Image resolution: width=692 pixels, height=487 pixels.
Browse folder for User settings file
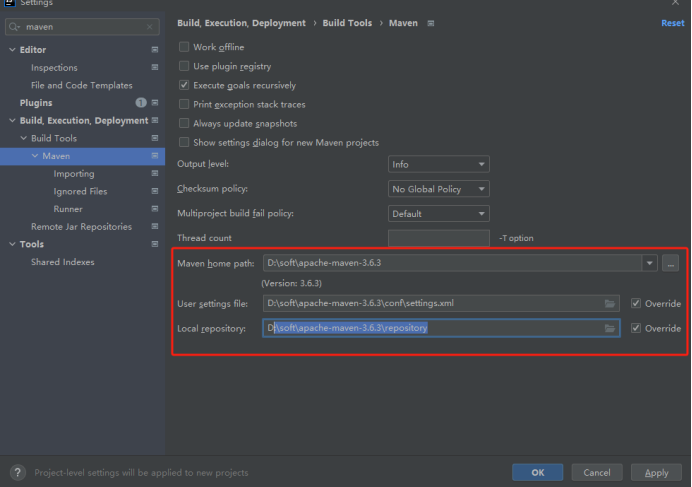[x=609, y=303]
